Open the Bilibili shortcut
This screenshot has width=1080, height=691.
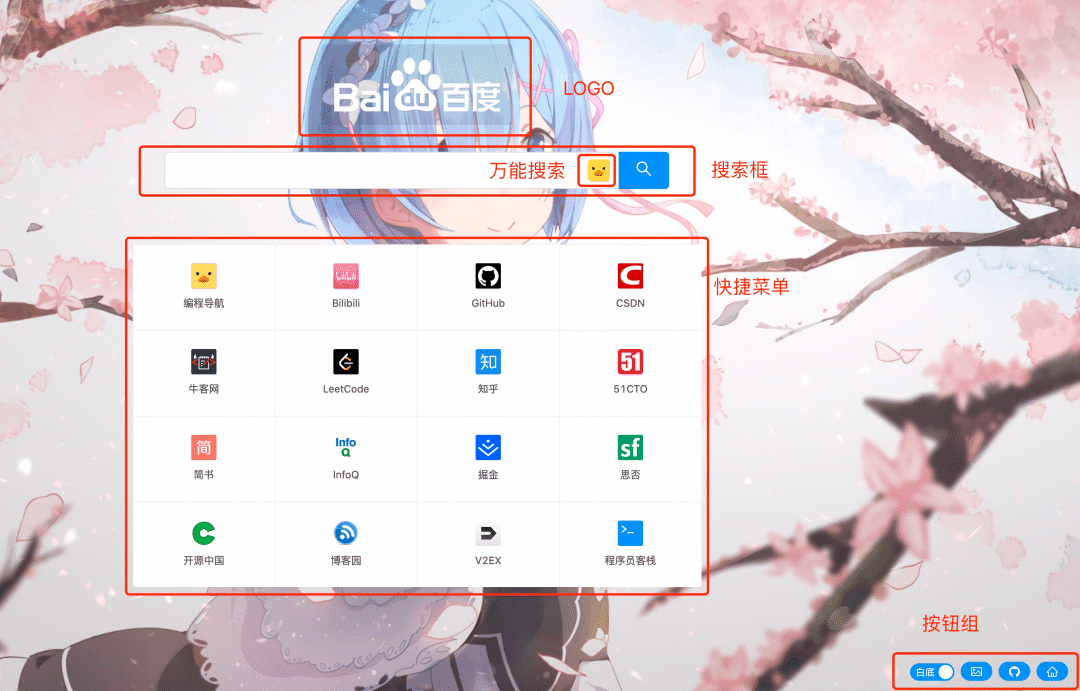point(346,277)
